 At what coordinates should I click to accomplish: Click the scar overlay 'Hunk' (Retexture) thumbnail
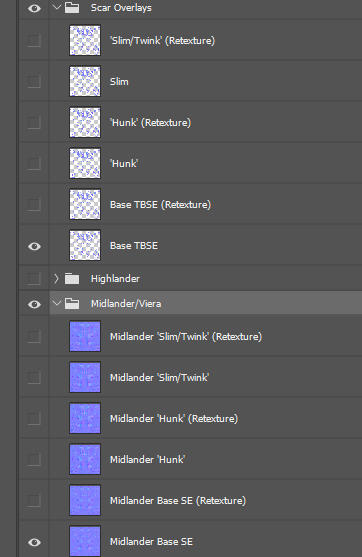click(x=85, y=122)
